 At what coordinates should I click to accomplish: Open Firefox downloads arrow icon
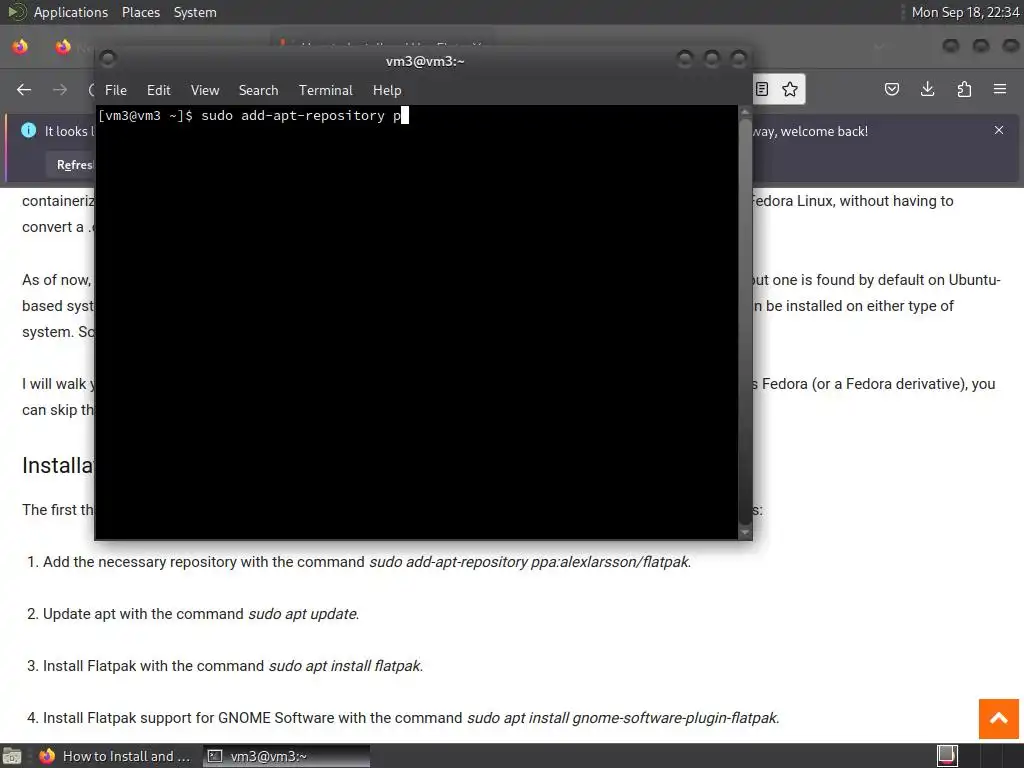pos(928,89)
